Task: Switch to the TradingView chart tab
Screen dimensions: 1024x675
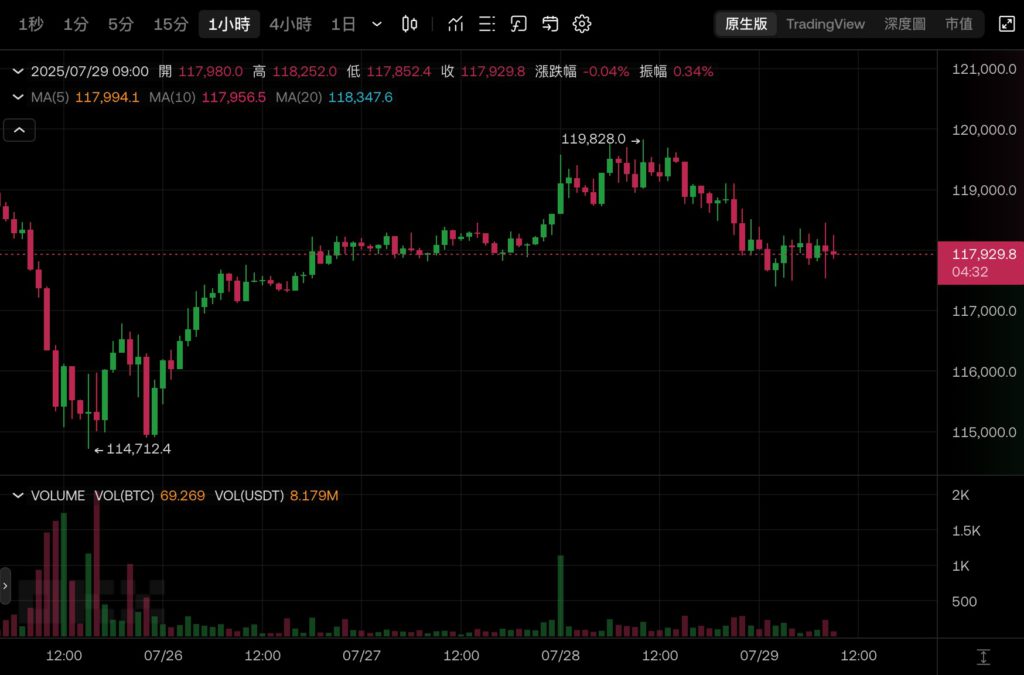Action: pyautogui.click(x=825, y=24)
